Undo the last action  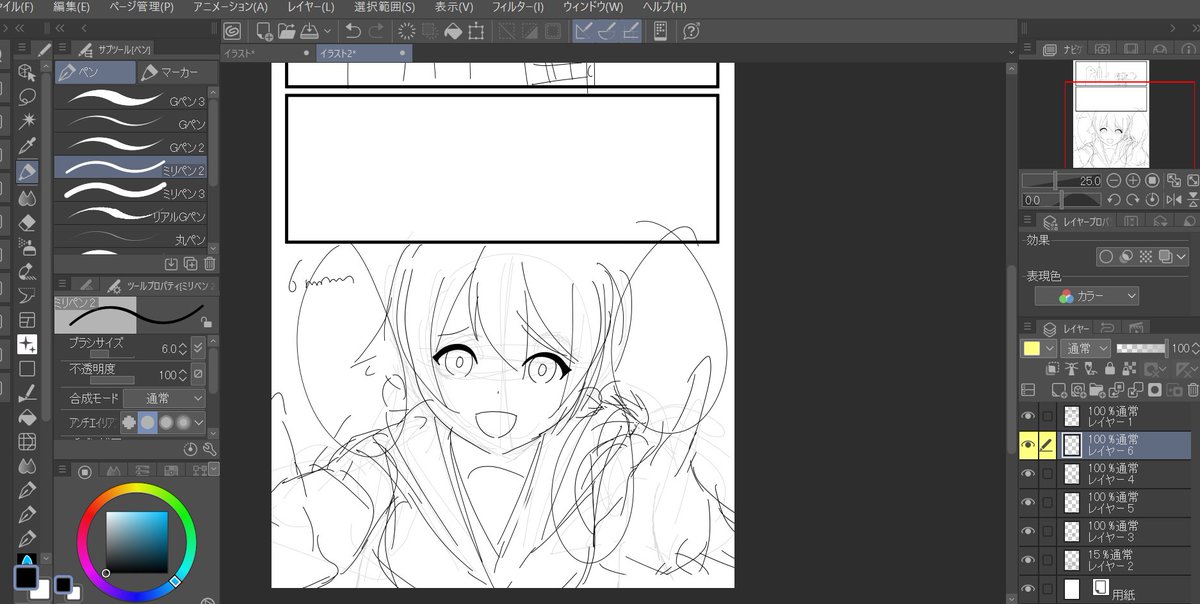[x=353, y=31]
